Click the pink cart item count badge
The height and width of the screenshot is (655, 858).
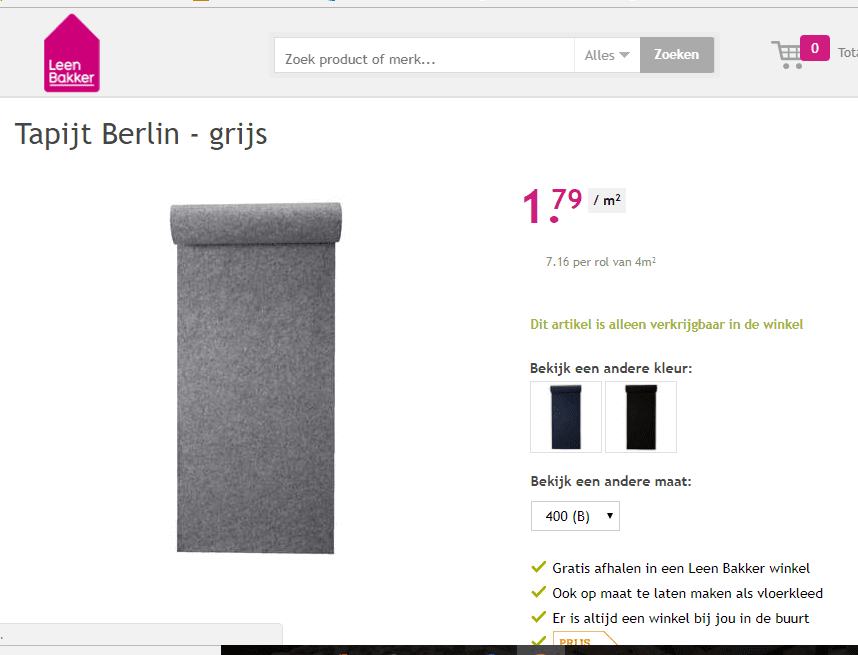click(814, 48)
